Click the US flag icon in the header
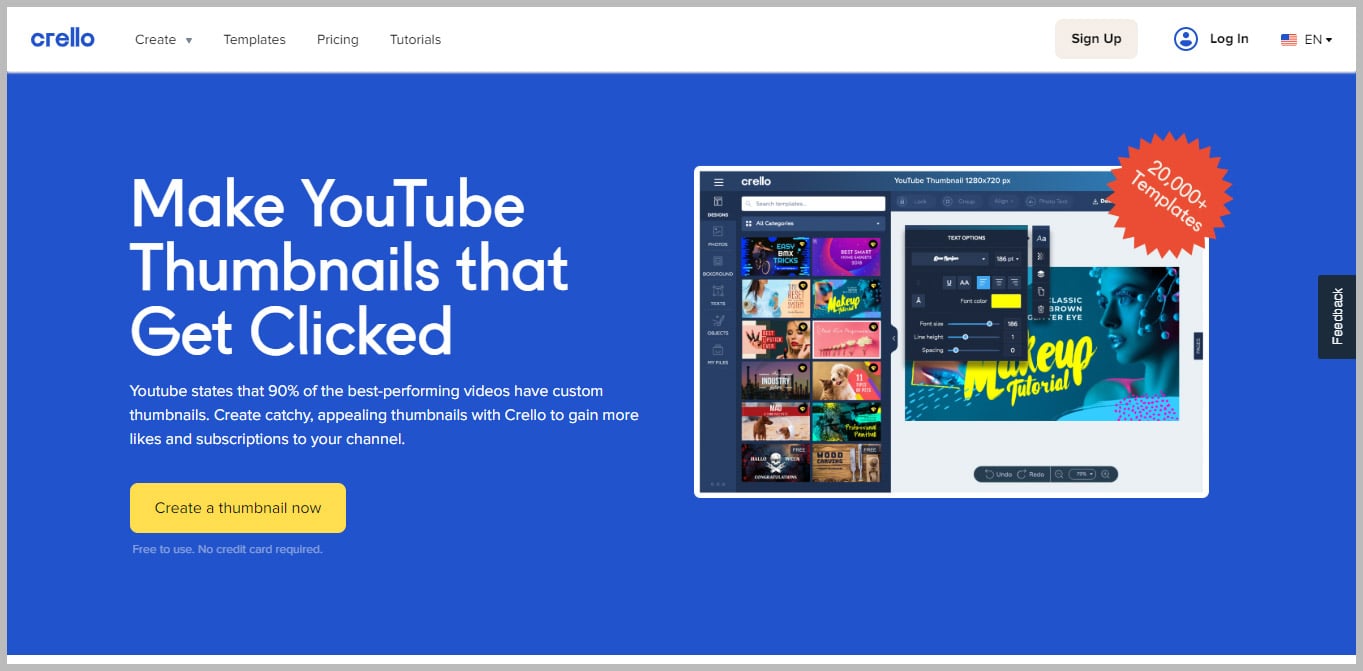Screen dimensions: 1363x671 click(1289, 40)
